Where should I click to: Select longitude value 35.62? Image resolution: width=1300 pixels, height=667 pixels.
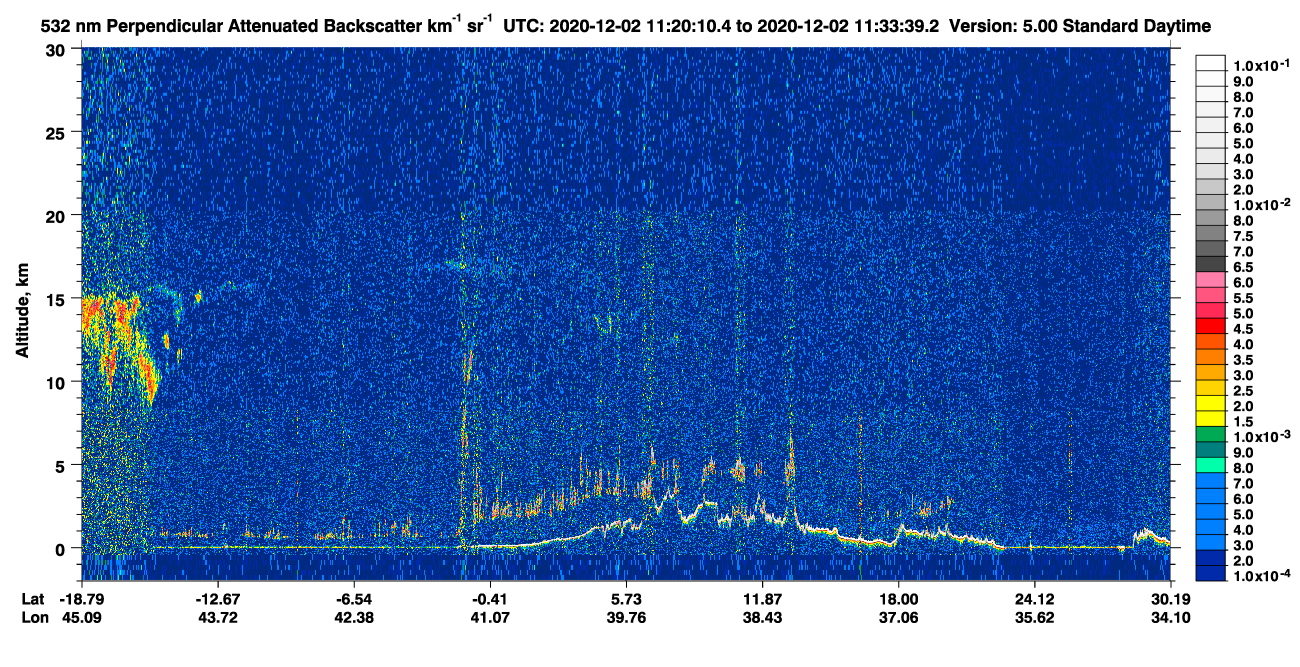[x=1034, y=618]
